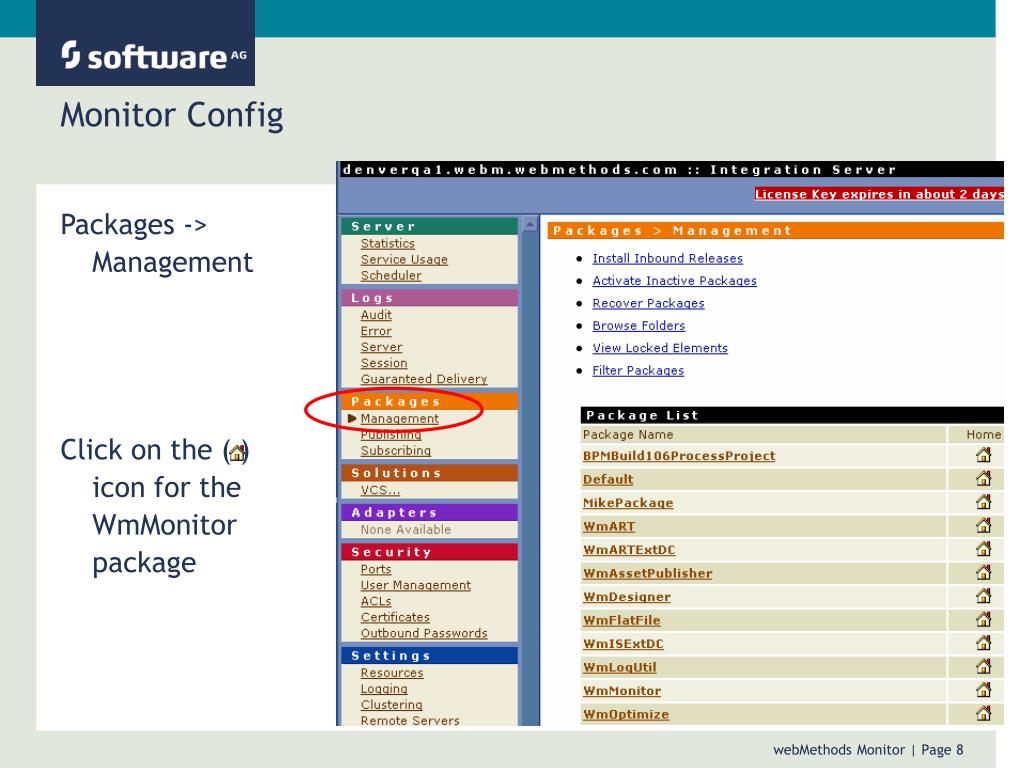Screen dimensions: 1024x768
Task: Open Outbound Passwords under Security
Action: (424, 633)
